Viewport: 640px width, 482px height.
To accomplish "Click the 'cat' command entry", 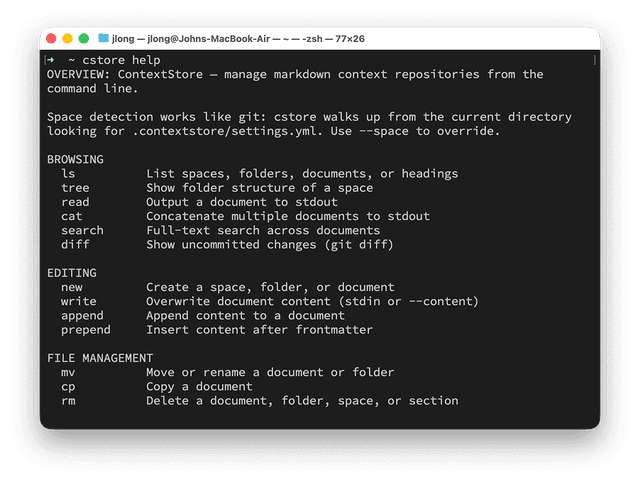I will pyautogui.click(x=71, y=216).
